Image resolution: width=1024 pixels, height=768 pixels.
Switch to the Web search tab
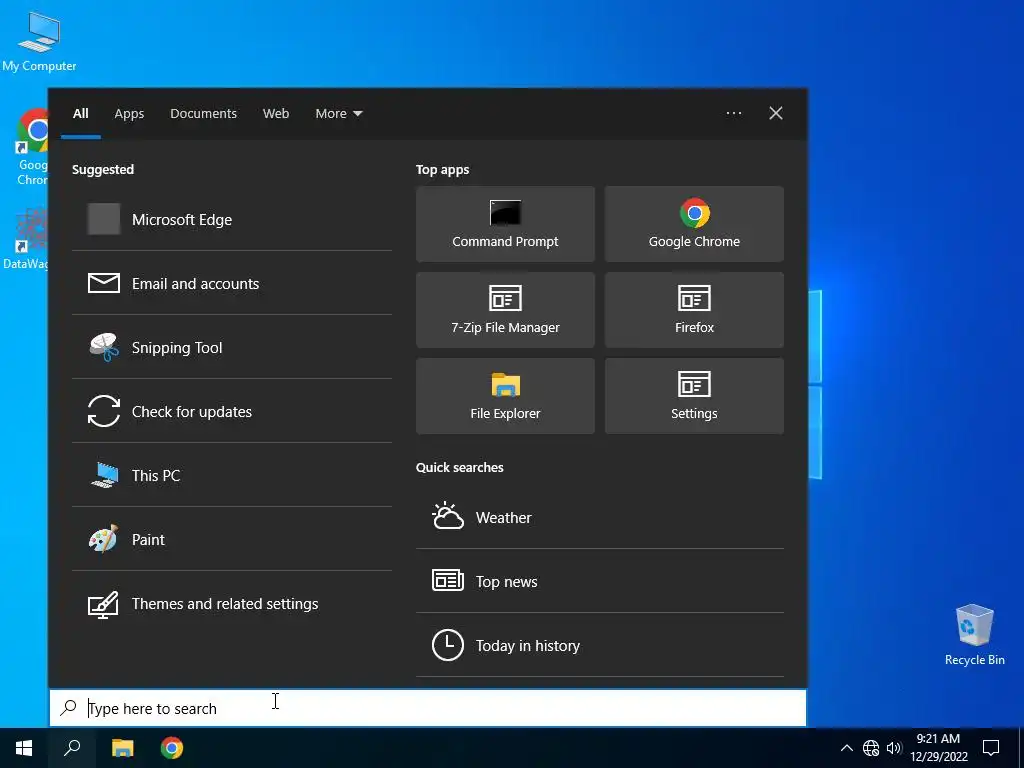click(276, 114)
